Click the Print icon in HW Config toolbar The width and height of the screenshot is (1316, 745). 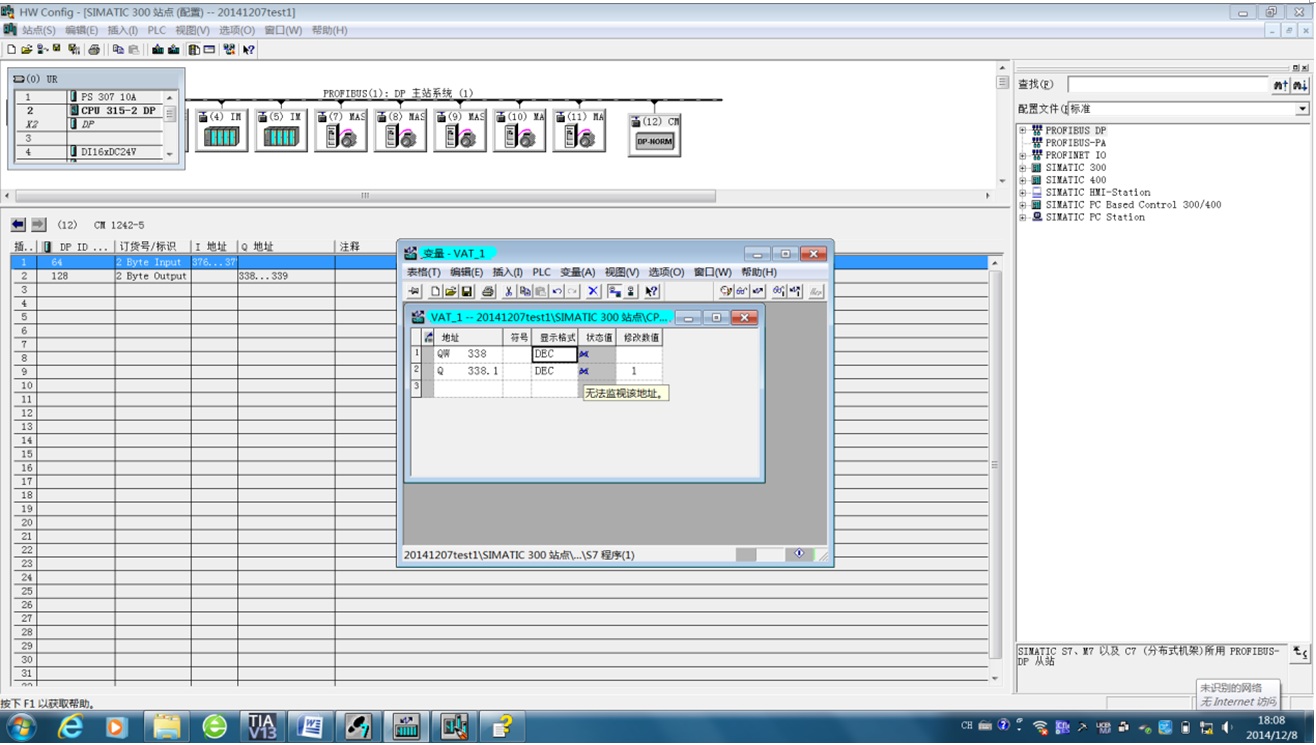[94, 49]
